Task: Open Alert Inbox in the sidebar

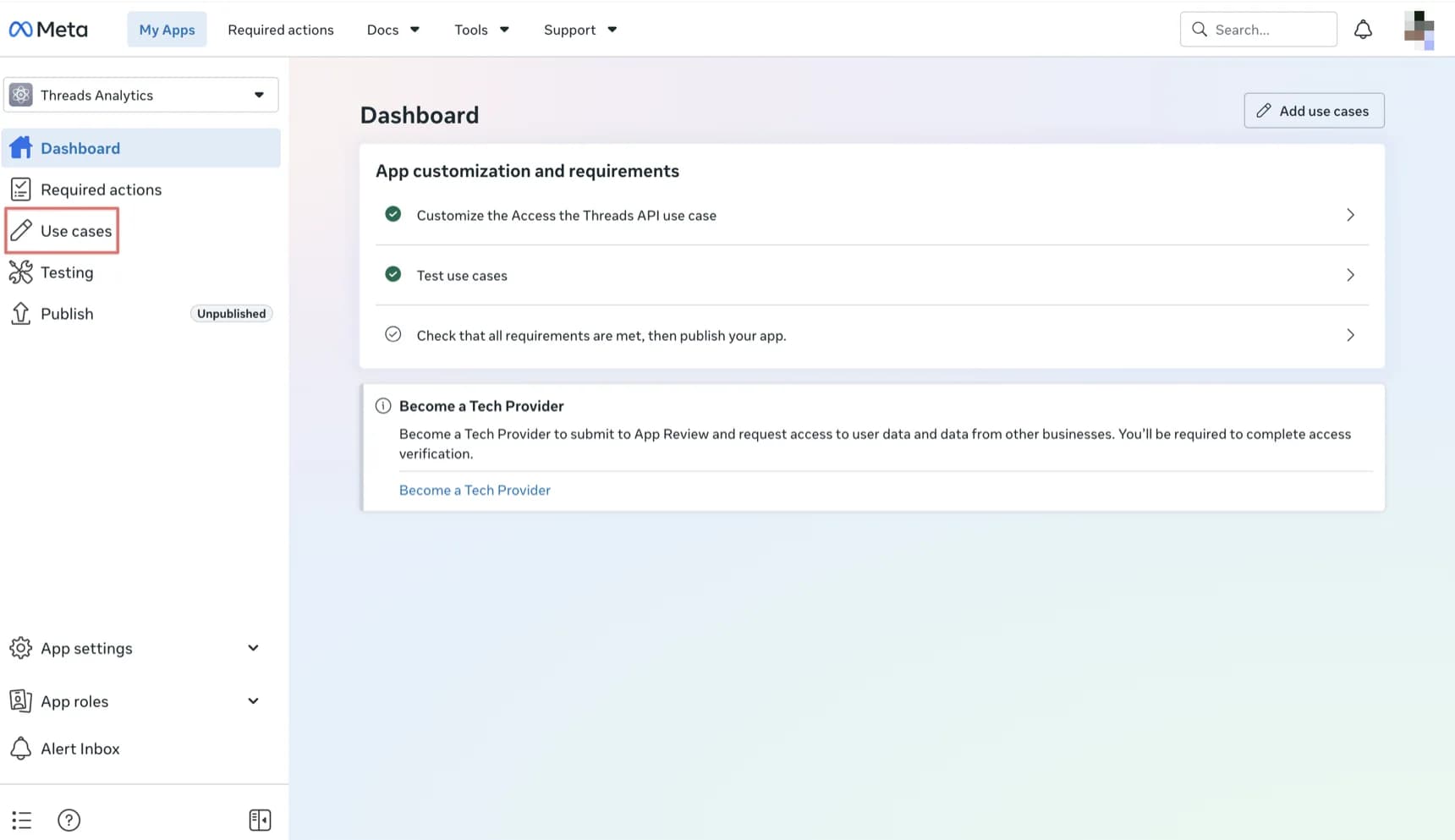Action: coord(80,749)
